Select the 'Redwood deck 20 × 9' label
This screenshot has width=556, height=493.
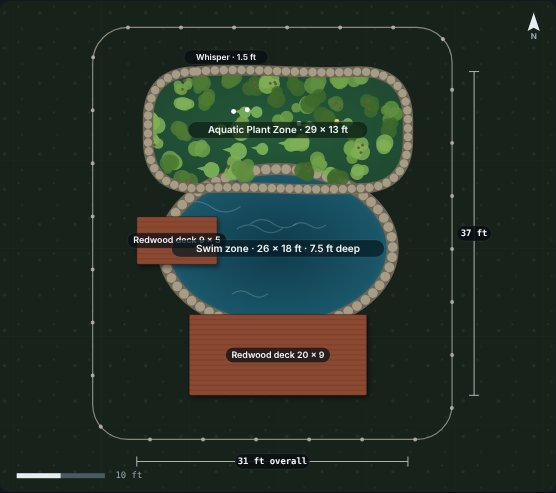[x=278, y=355]
